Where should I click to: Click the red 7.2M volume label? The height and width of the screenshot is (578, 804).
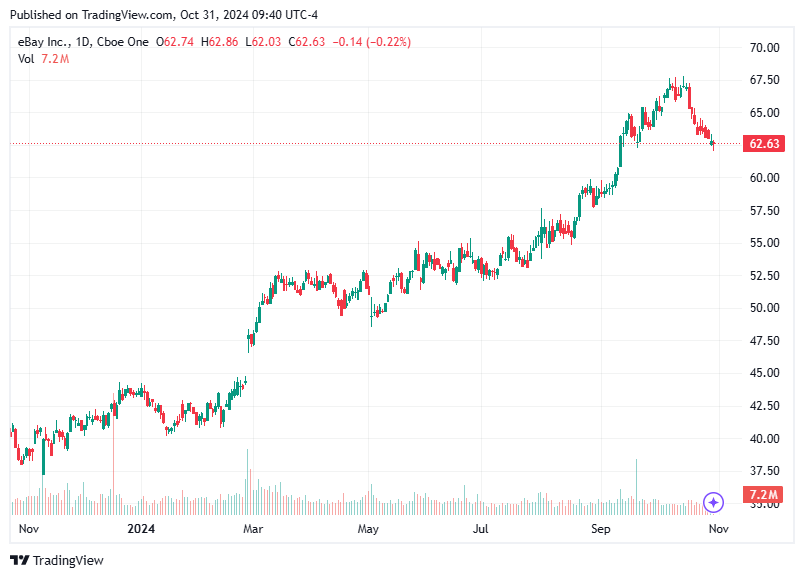(764, 492)
